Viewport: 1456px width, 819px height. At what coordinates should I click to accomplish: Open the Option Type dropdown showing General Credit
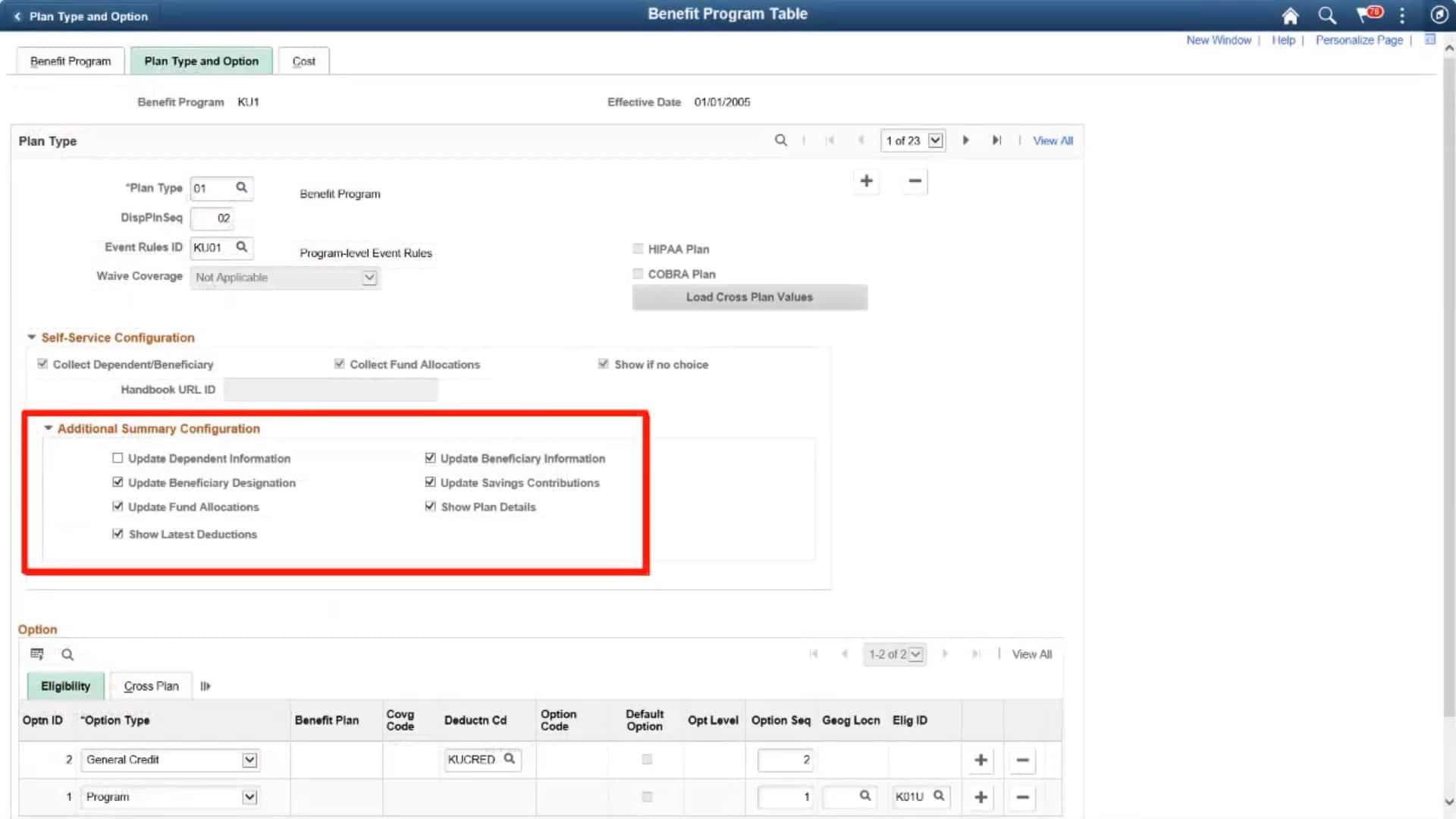(x=249, y=759)
